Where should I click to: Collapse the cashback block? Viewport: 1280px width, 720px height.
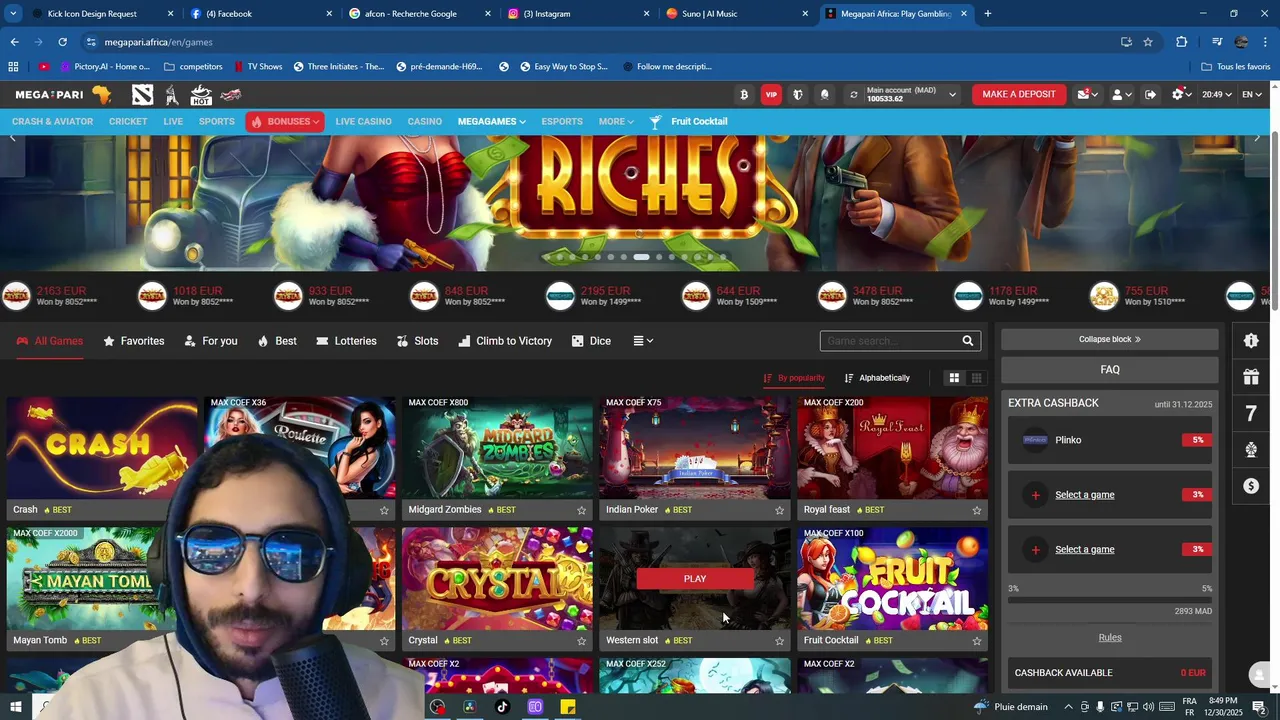[1110, 339]
